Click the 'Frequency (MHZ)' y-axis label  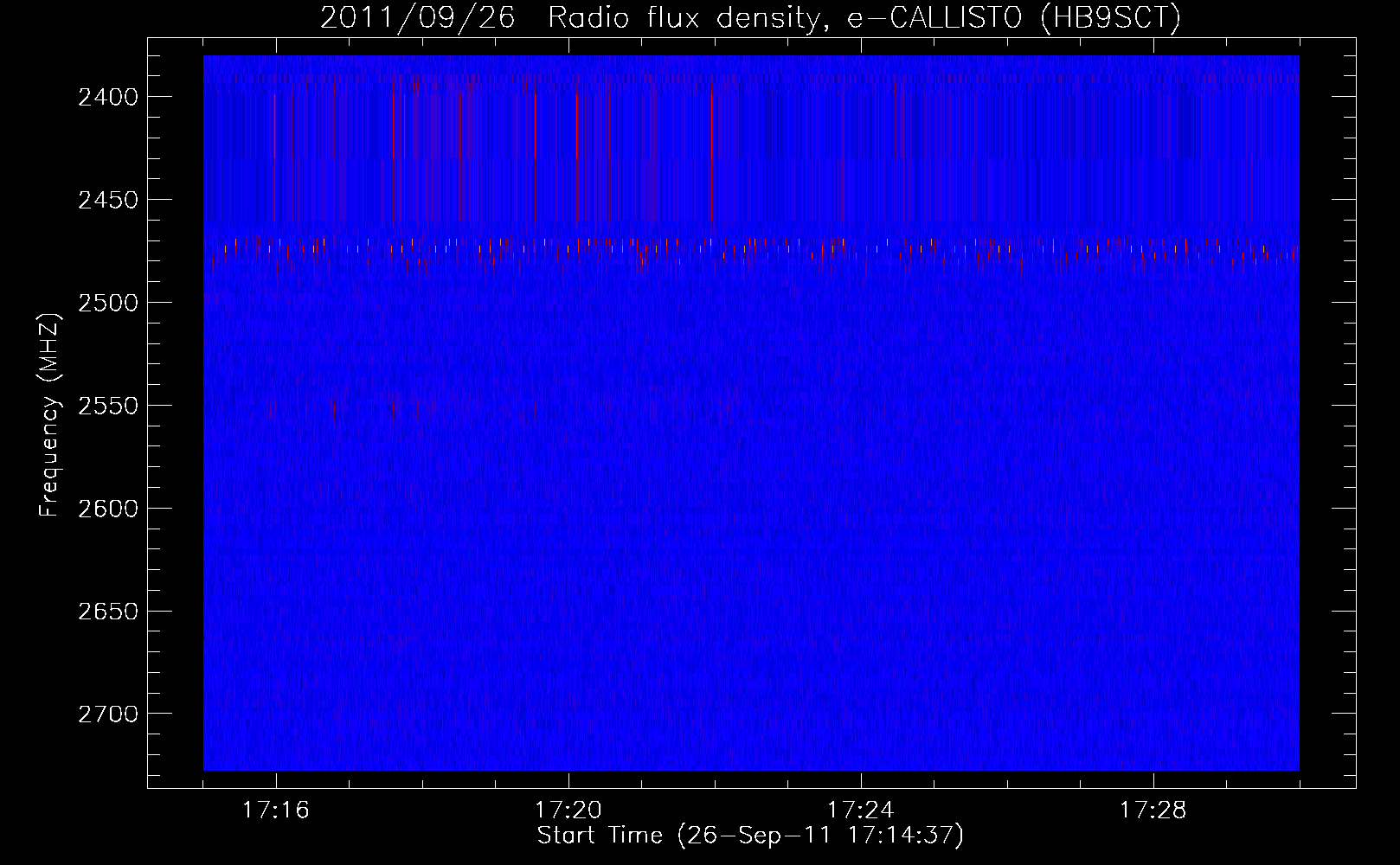pos(49,415)
